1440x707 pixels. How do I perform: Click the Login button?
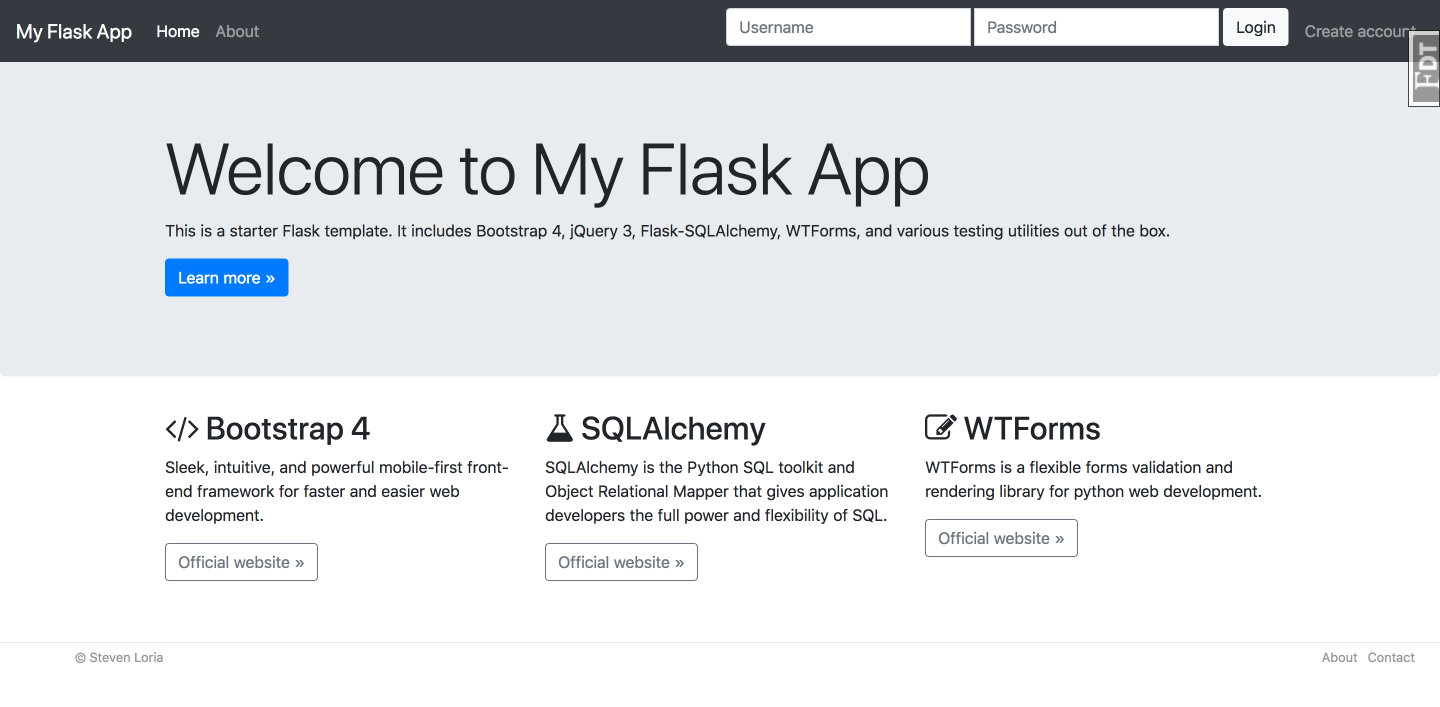(1255, 27)
